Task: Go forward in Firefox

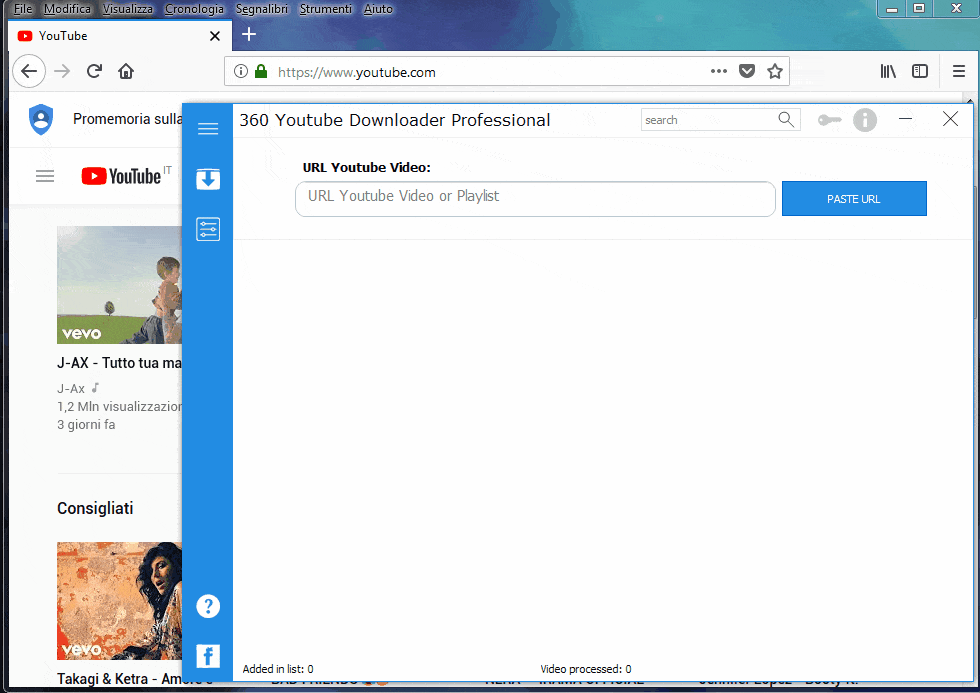Action: coord(62,71)
